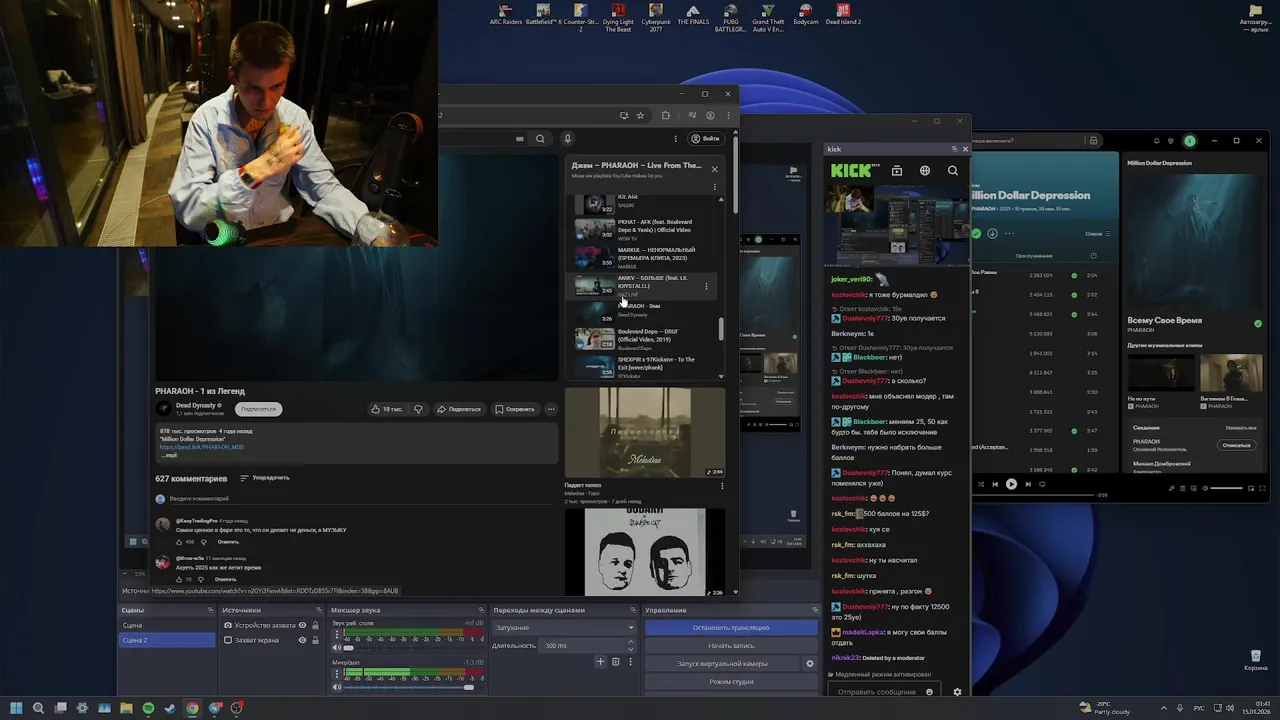The height and width of the screenshot is (720, 1280).
Task: Add a new scene transition with plus icon
Action: click(x=600, y=661)
